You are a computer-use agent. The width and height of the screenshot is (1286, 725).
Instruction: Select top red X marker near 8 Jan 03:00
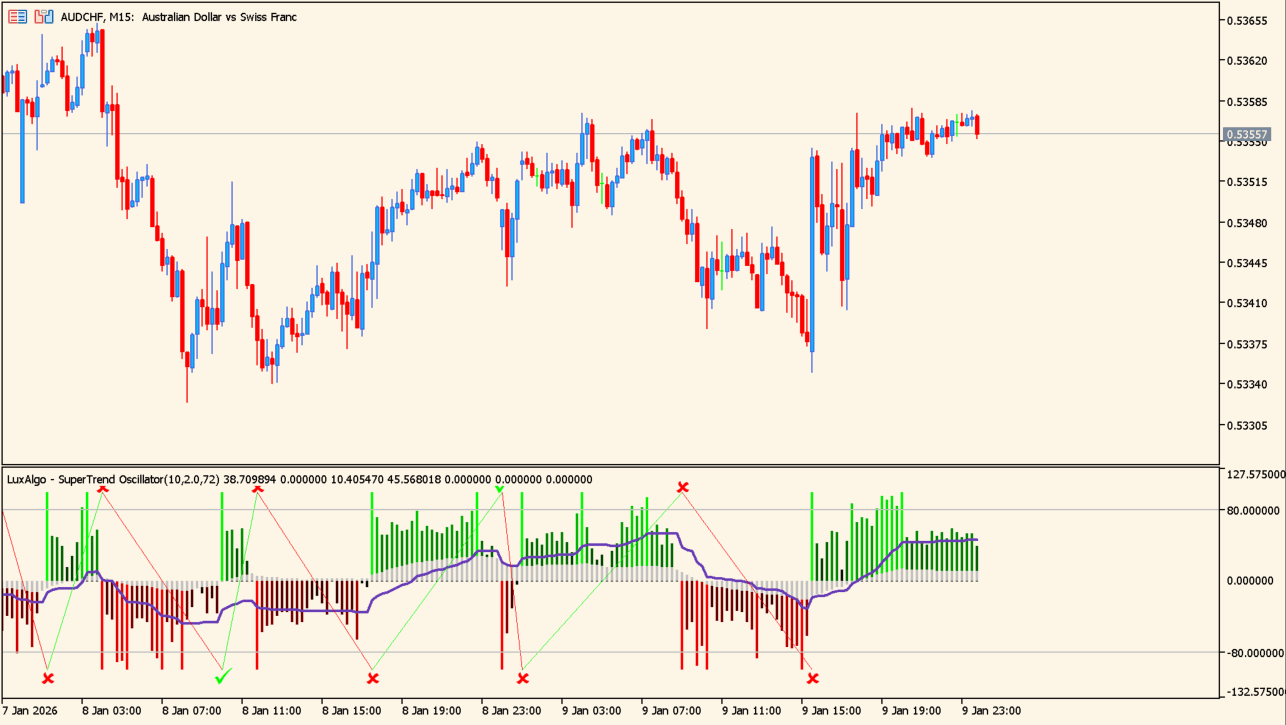coord(102,487)
